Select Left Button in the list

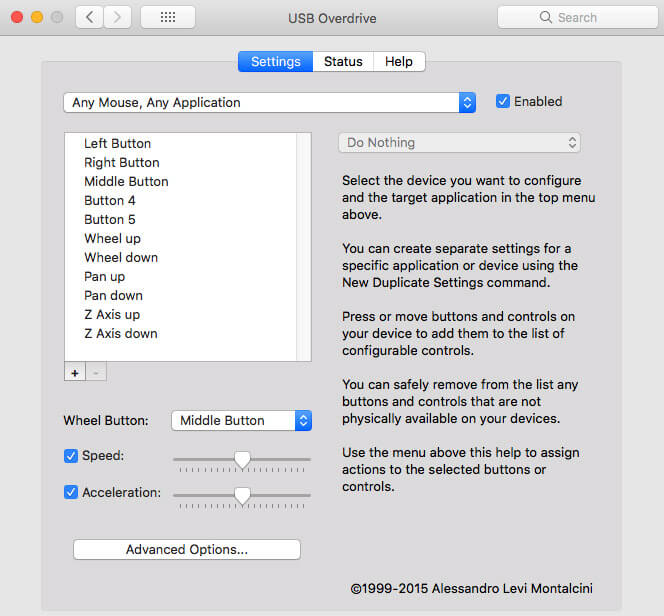tap(181, 144)
